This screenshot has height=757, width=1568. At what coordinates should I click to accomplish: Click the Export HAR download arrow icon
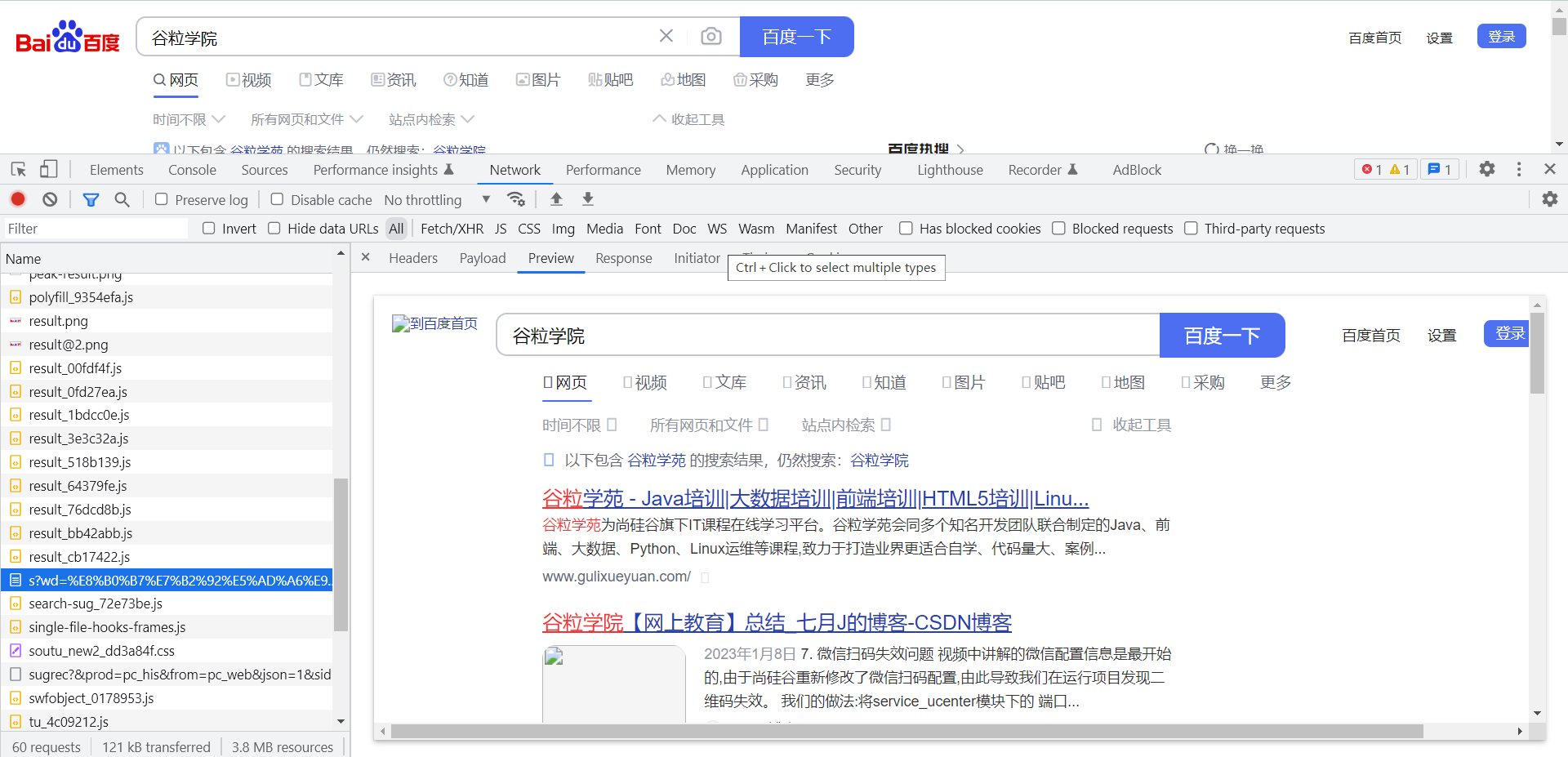pyautogui.click(x=587, y=198)
